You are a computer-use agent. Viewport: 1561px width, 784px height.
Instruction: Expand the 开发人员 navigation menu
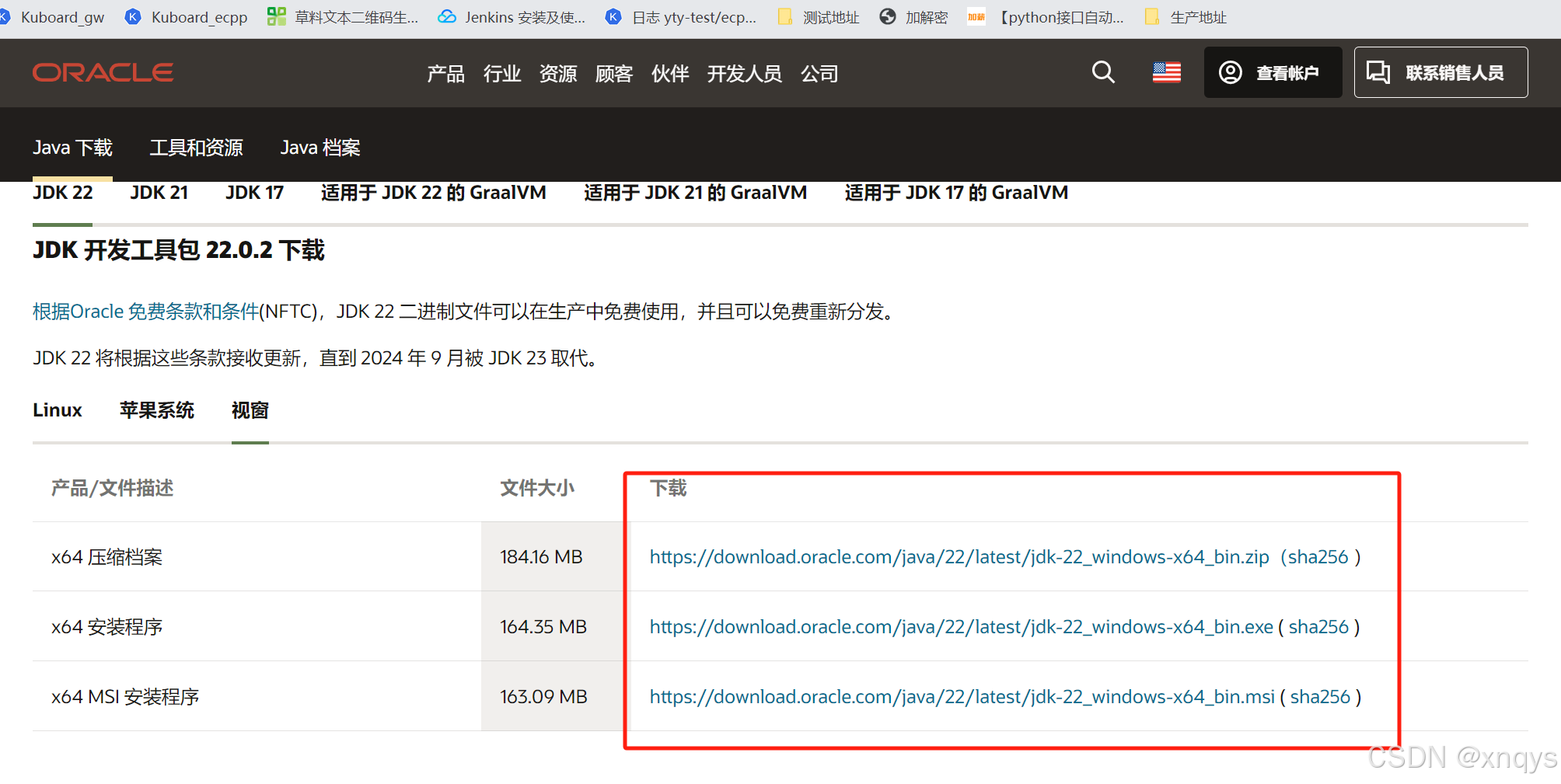(x=744, y=74)
